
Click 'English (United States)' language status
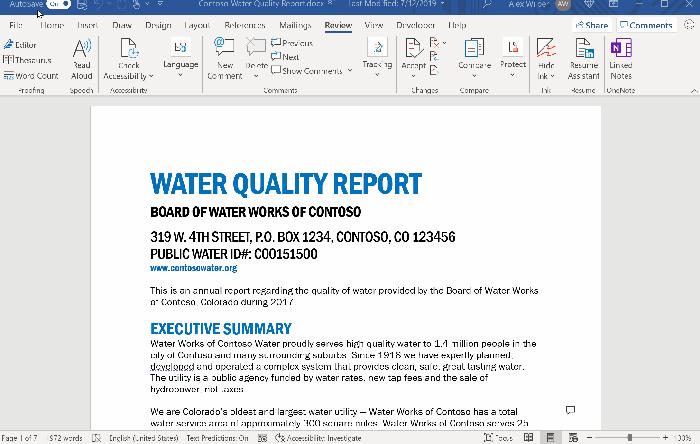143,438
